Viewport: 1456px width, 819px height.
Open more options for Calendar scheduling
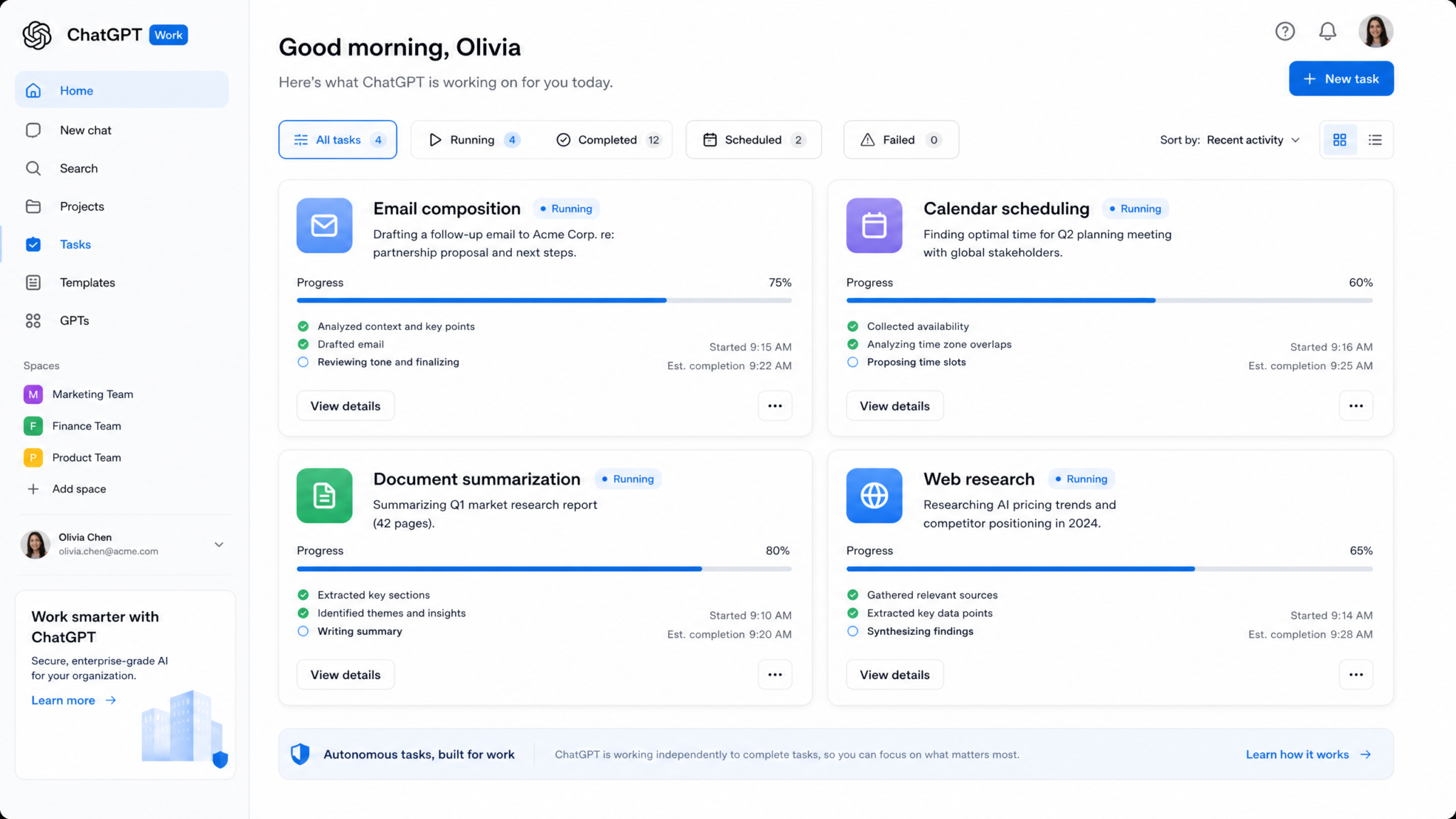coord(1356,406)
